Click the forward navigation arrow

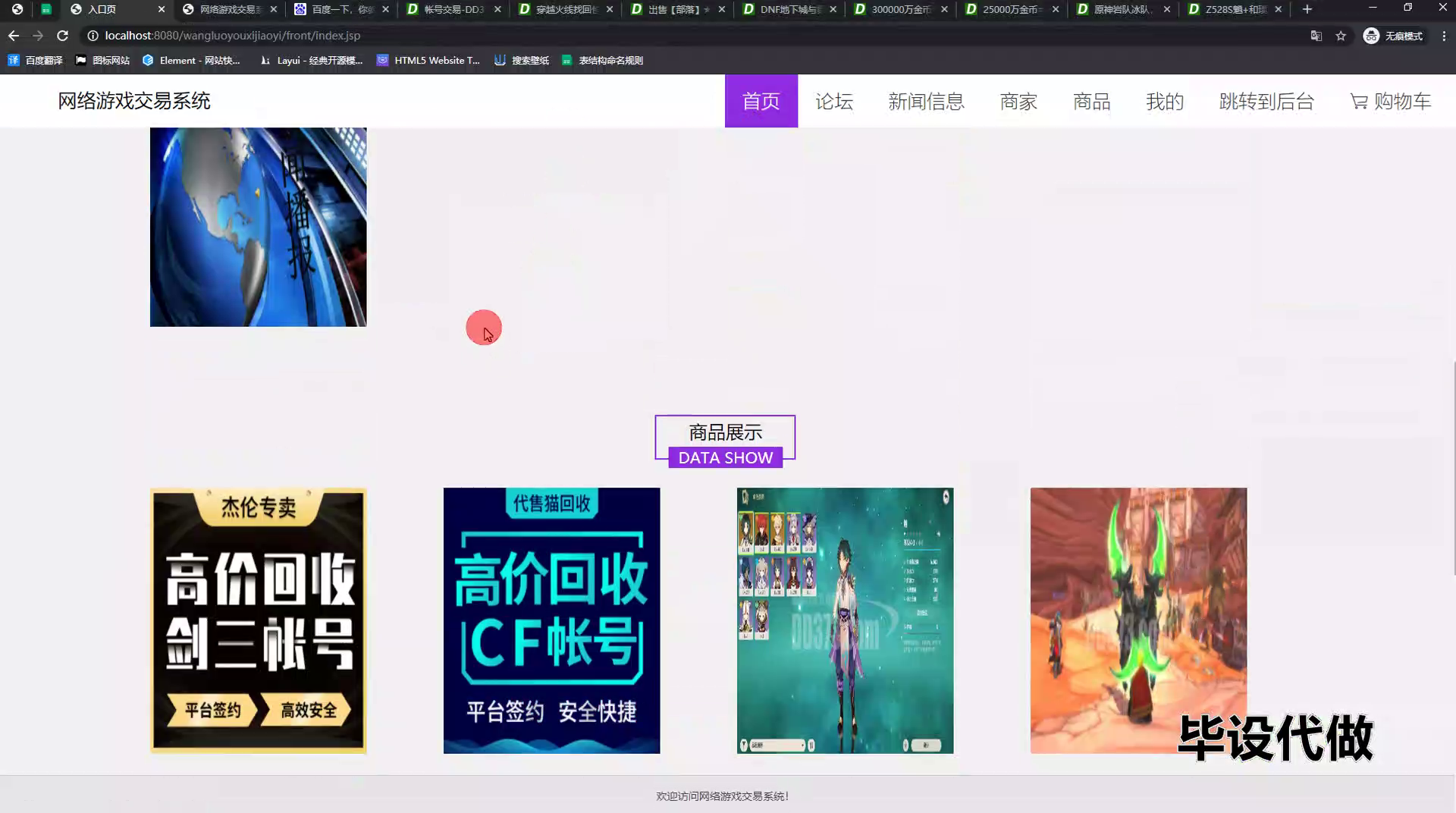point(38,36)
